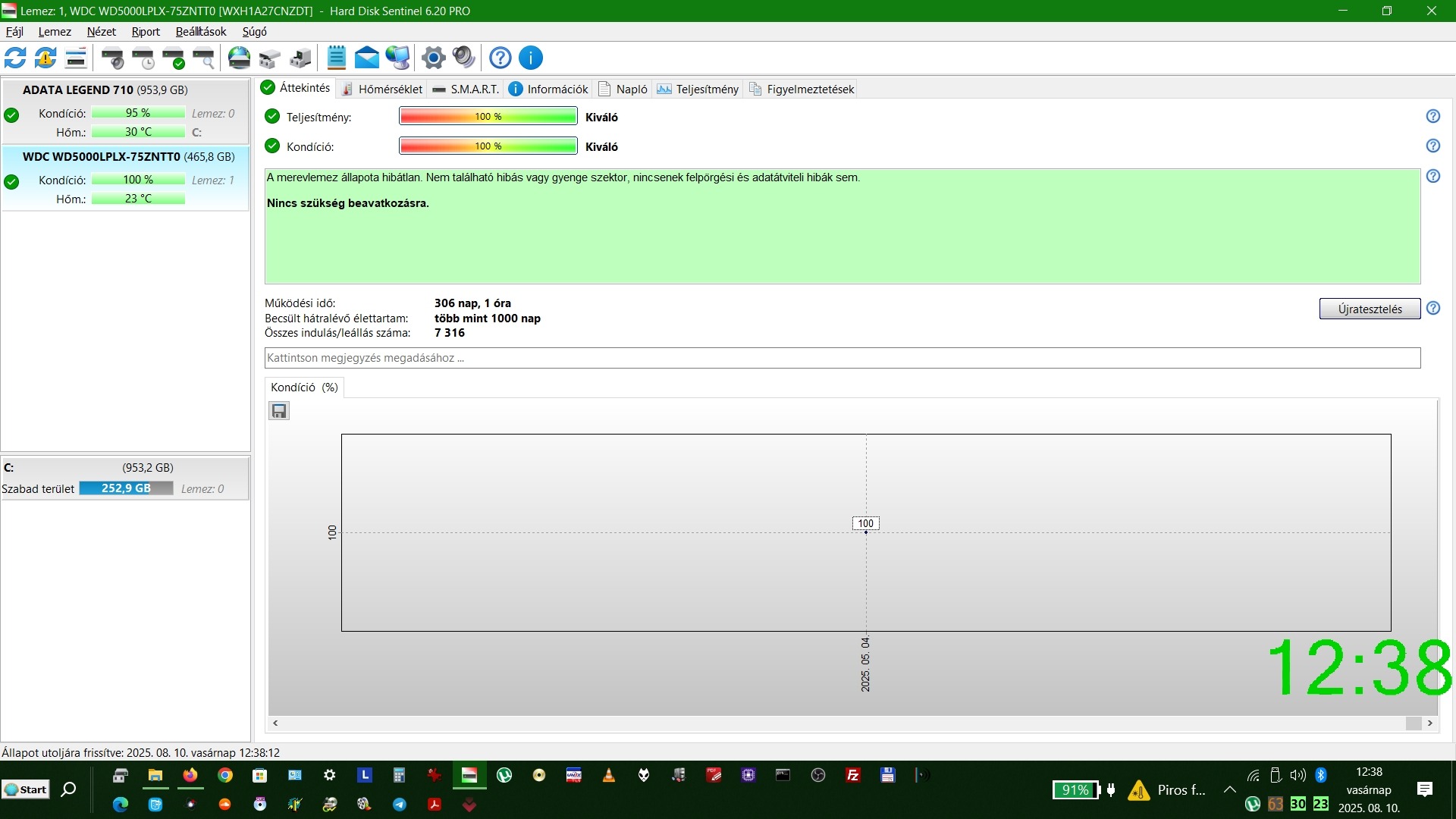Expand hidden system tray icons chevron
1456x819 pixels.
point(1230,789)
